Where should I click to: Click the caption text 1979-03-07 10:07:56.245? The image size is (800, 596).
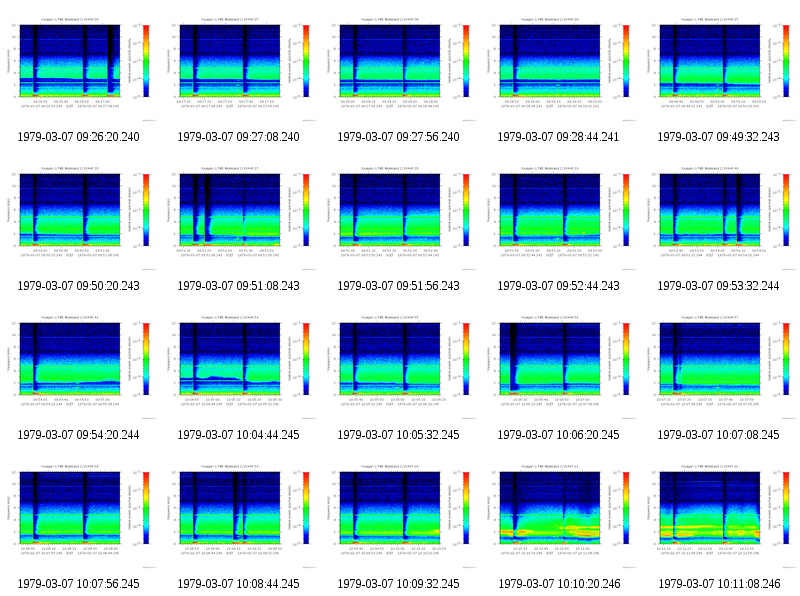[79, 584]
